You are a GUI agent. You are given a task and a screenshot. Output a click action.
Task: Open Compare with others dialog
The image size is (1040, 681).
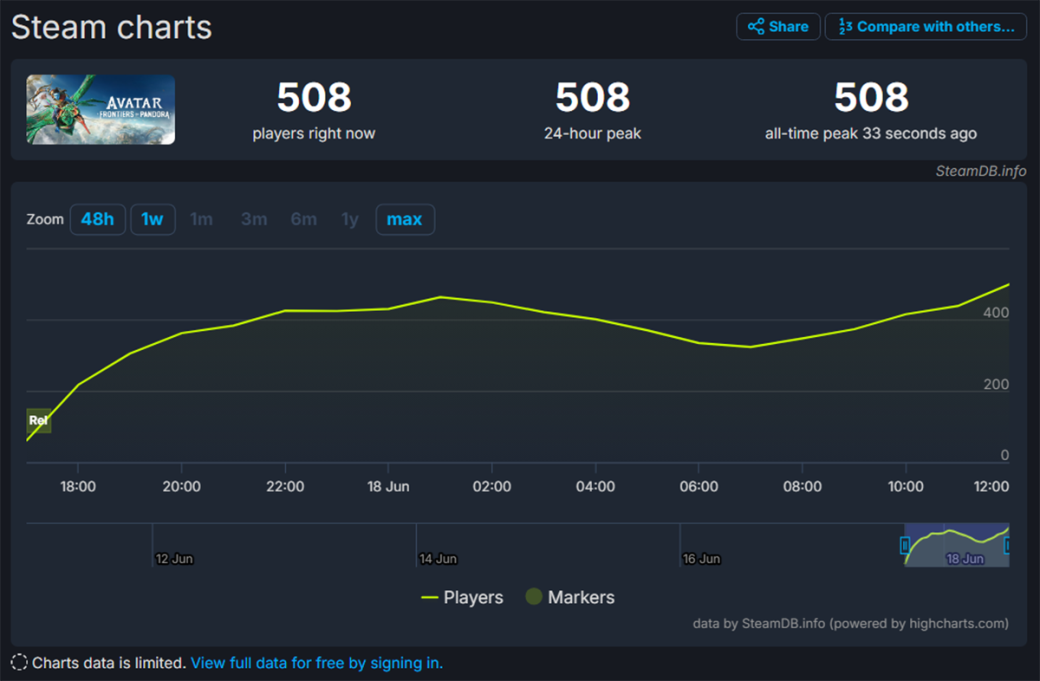(926, 27)
